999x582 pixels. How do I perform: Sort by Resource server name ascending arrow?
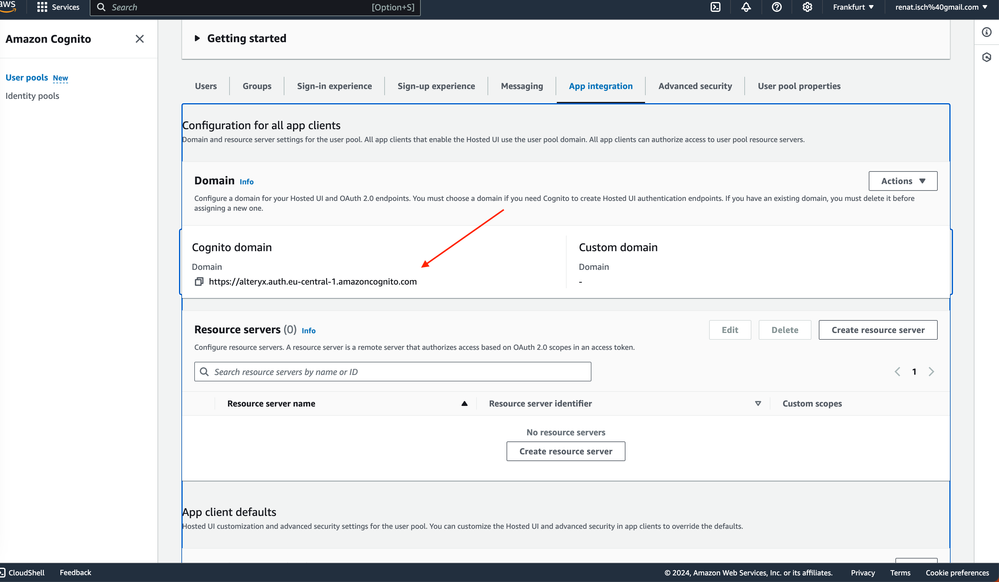(x=464, y=404)
